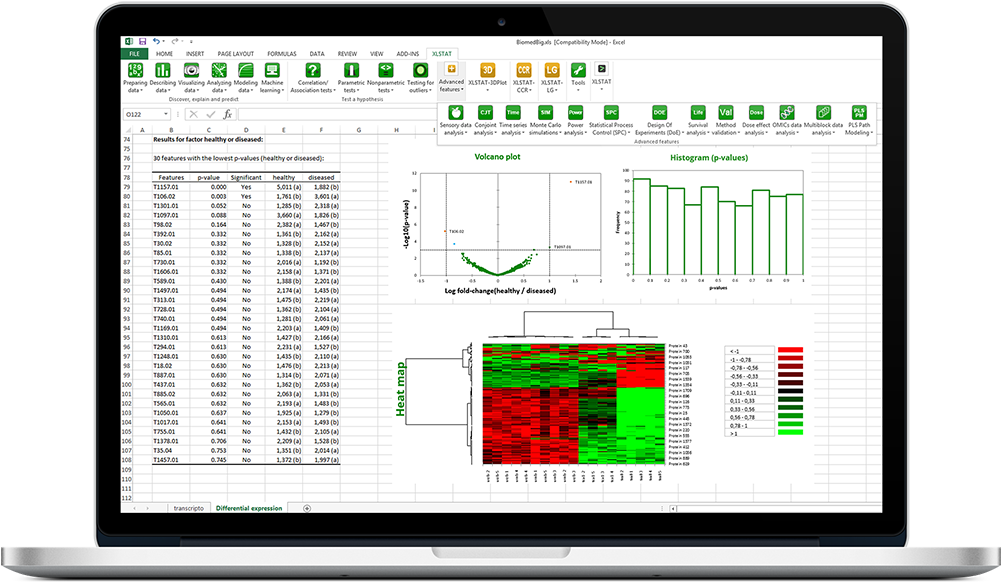Open the transcripto sheet tab
This screenshot has height=582, width=1001.
tap(189, 508)
